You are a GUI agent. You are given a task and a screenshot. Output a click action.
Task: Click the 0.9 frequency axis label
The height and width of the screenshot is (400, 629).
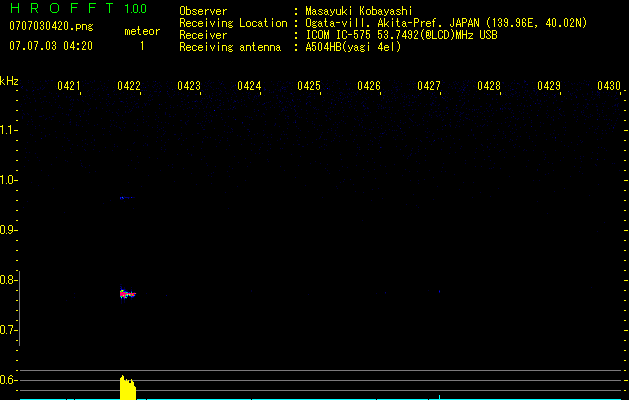tap(7, 230)
